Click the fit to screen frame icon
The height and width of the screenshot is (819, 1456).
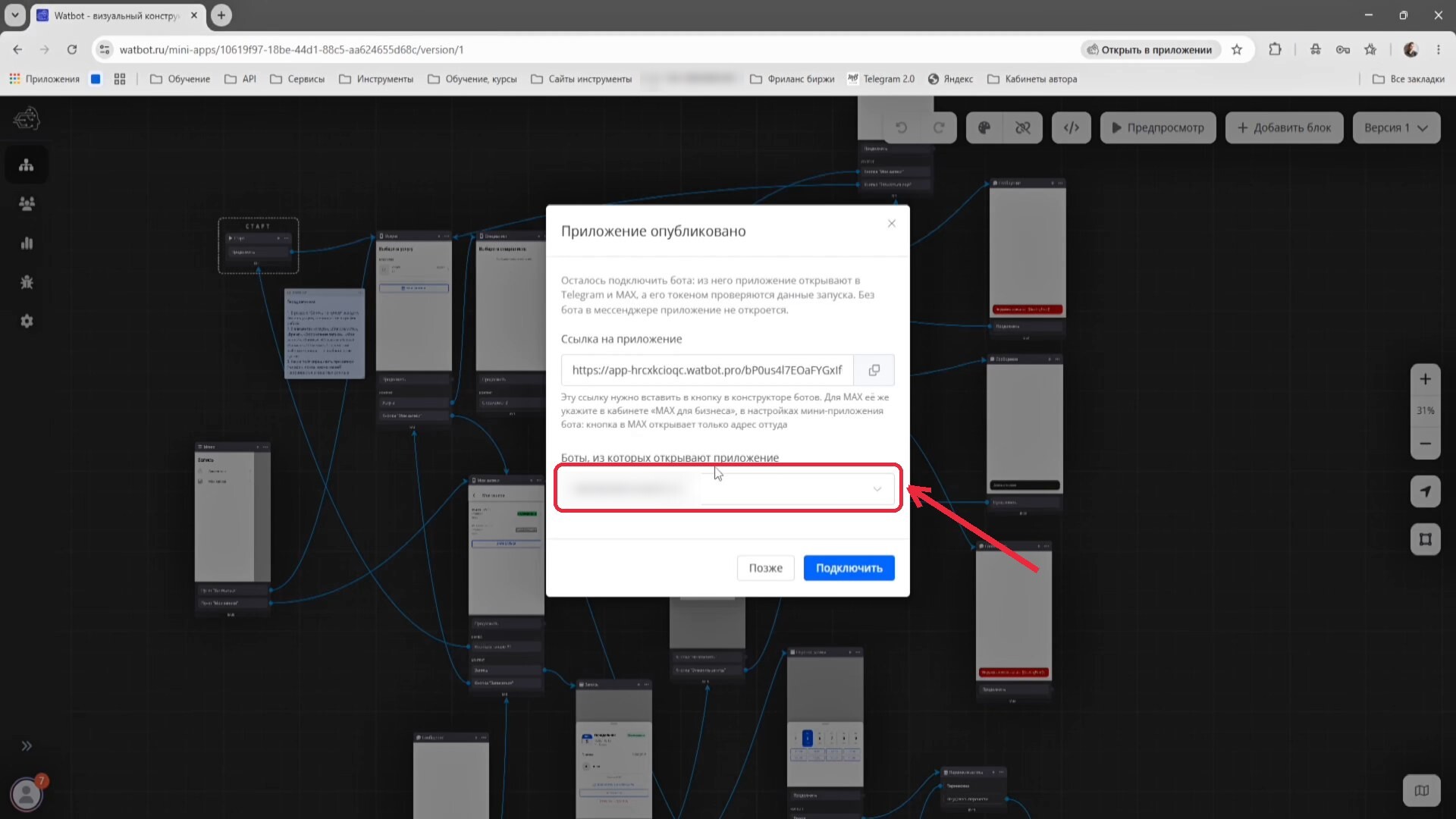pos(1426,539)
